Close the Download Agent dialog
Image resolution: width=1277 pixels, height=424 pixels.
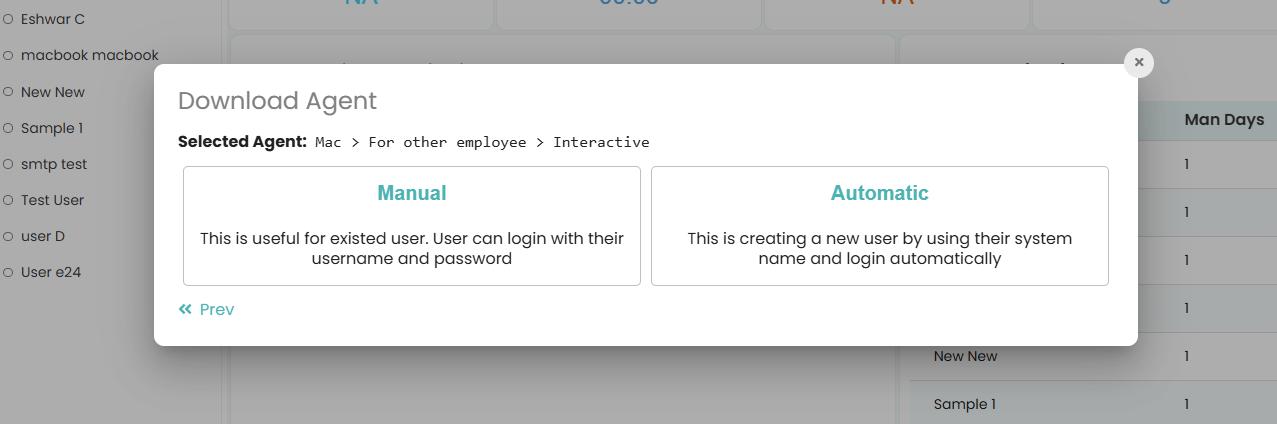point(1139,62)
